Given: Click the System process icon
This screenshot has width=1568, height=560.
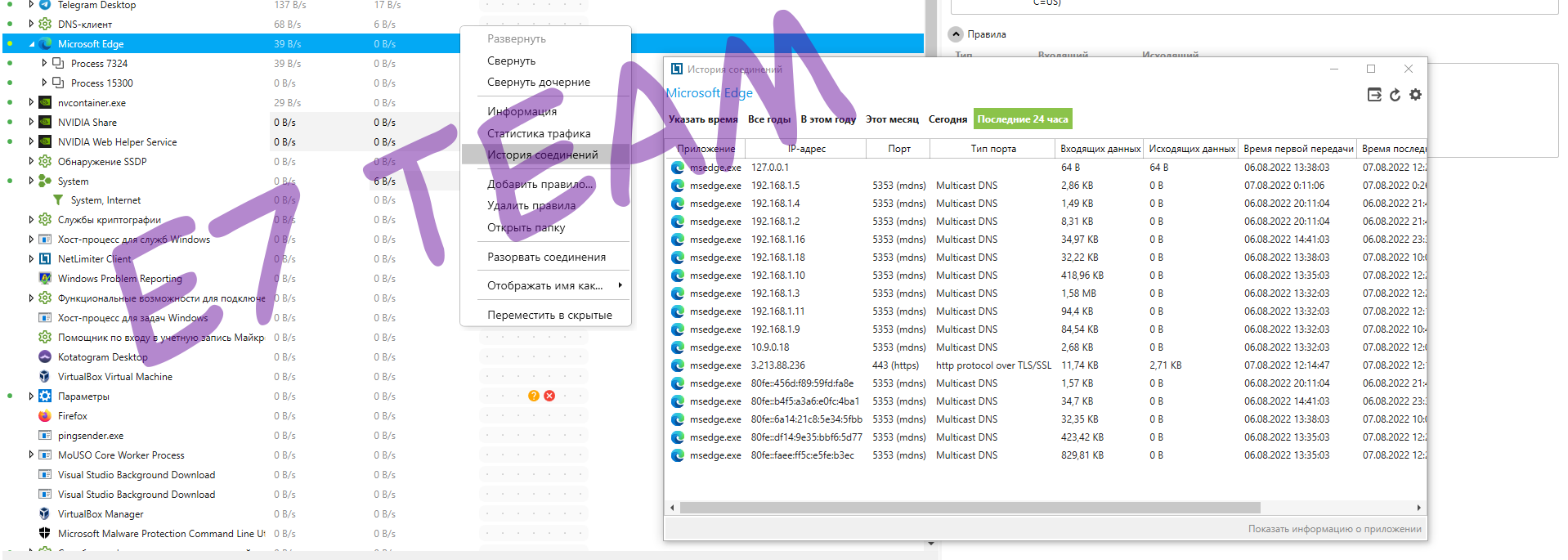Looking at the screenshot, I should [x=45, y=181].
